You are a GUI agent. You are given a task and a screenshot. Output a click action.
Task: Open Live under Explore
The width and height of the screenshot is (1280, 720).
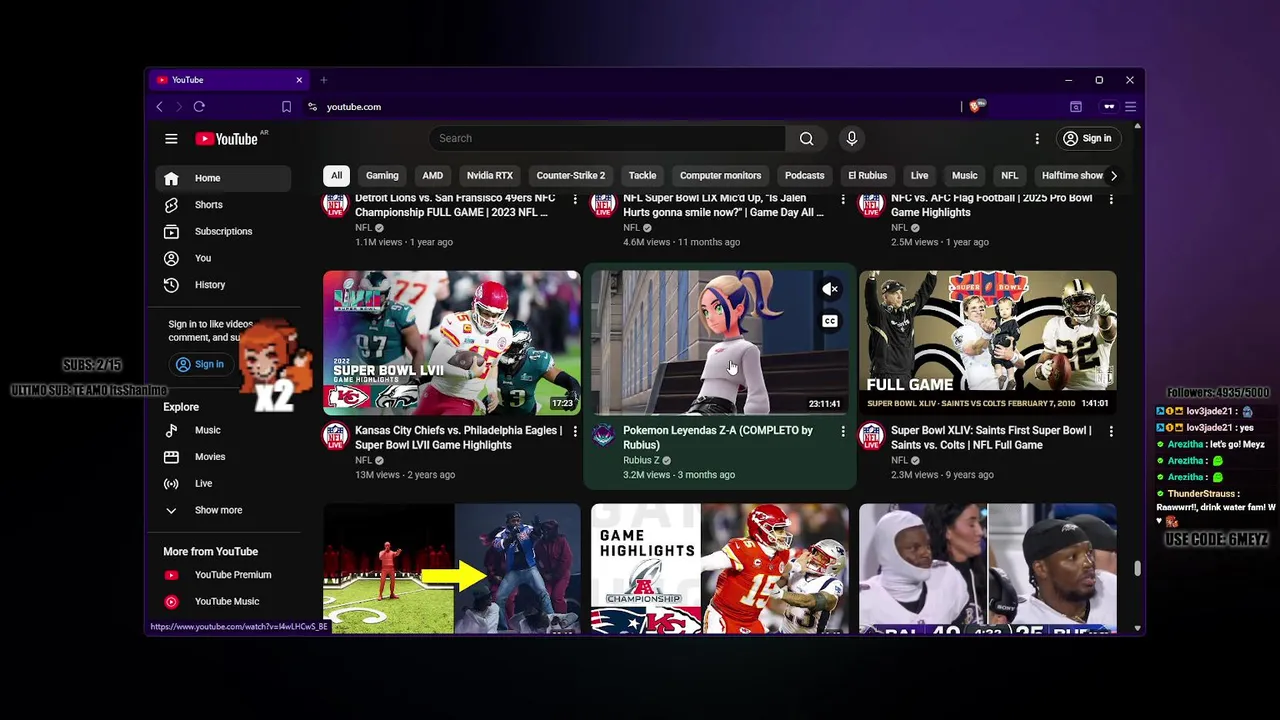pos(223,484)
